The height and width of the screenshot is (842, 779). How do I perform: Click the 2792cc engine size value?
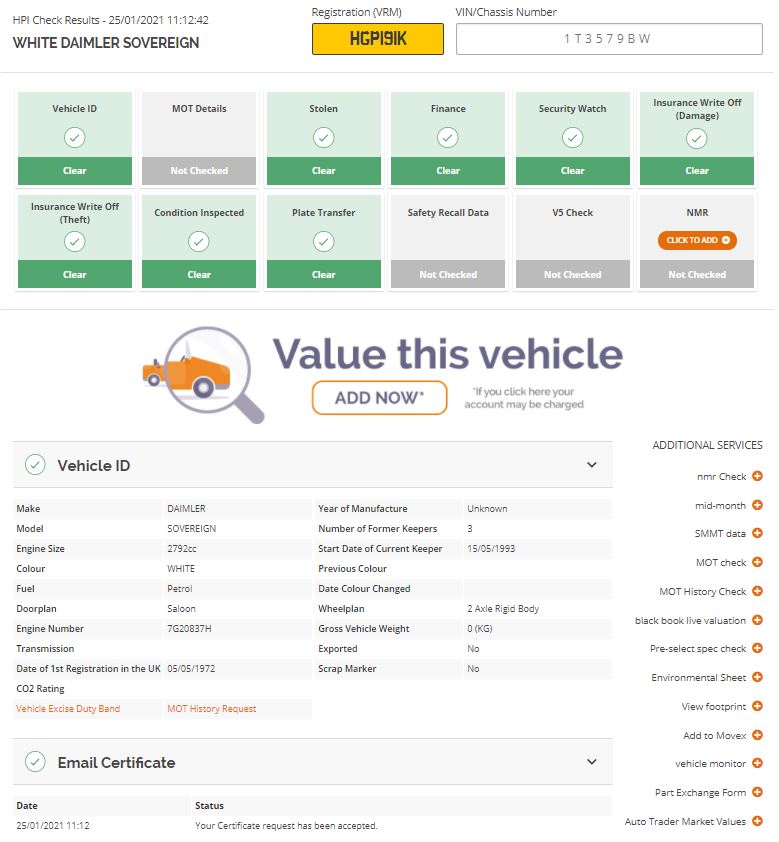(181, 548)
